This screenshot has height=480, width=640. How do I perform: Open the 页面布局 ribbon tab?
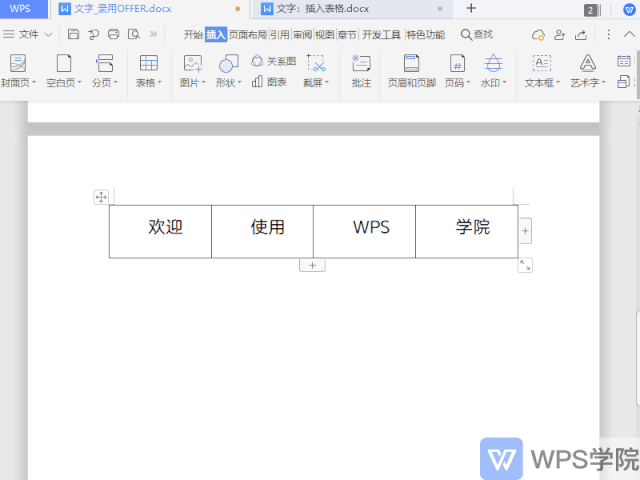(x=247, y=35)
